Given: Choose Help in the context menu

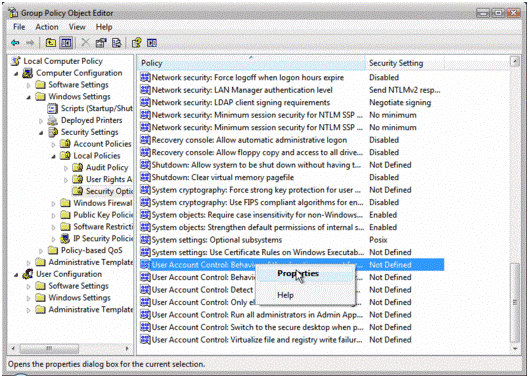Looking at the screenshot, I should (305, 295).
